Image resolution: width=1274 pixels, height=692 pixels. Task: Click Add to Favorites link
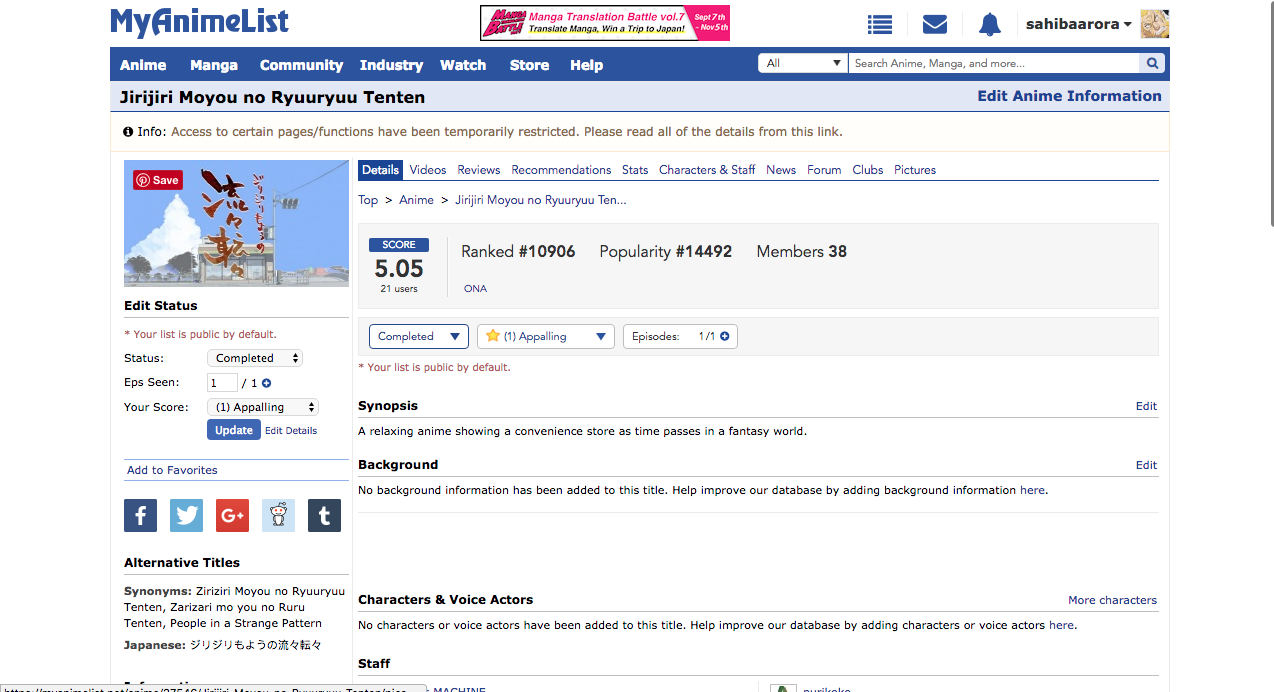pyautogui.click(x=172, y=470)
